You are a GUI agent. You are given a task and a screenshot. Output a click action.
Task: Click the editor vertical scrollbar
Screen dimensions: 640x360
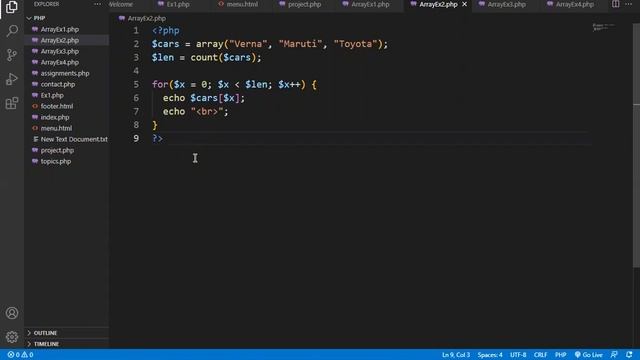click(x=636, y=145)
